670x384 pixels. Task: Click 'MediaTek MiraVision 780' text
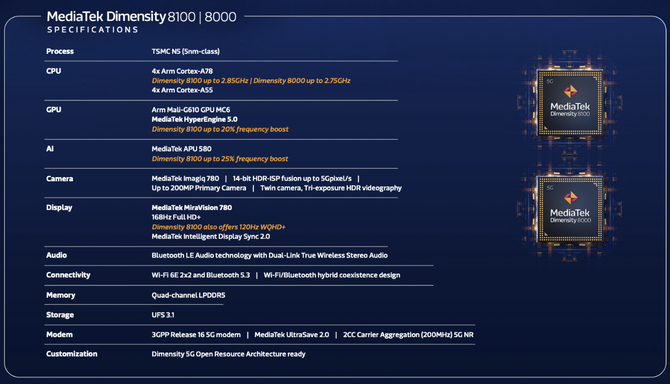tap(192, 208)
